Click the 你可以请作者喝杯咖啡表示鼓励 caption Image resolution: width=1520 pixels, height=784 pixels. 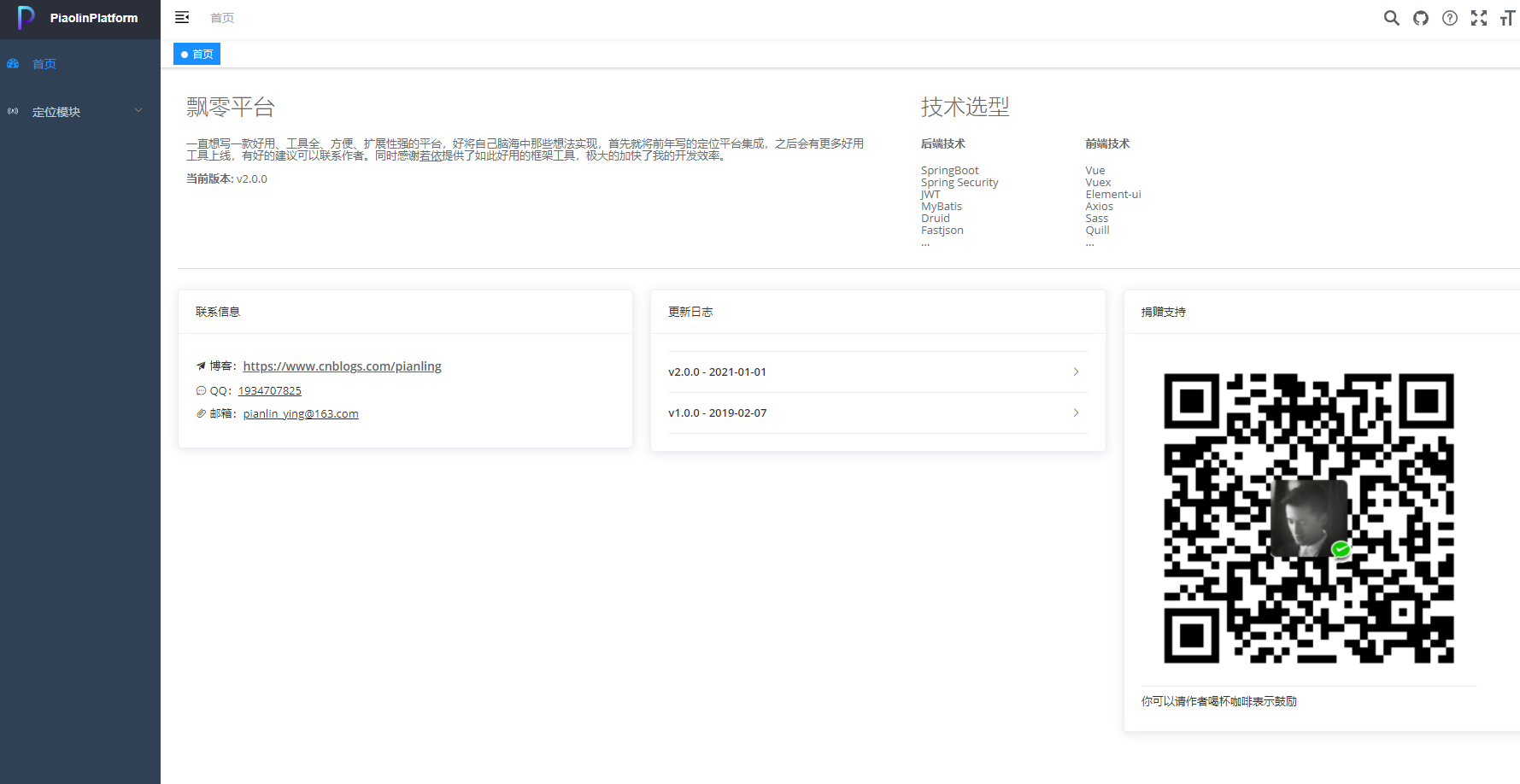[1219, 701]
